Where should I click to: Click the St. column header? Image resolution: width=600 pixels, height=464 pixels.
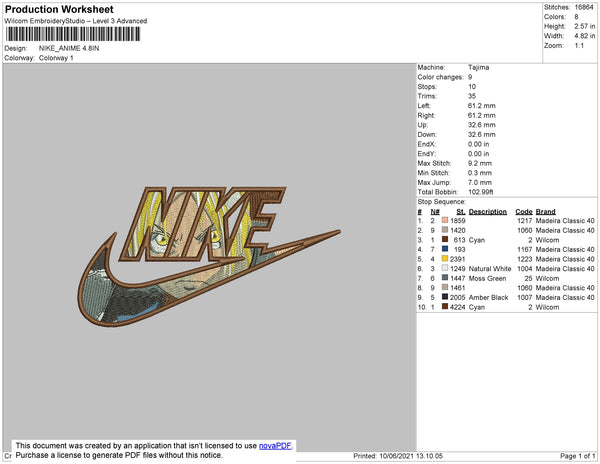pyautogui.click(x=461, y=212)
